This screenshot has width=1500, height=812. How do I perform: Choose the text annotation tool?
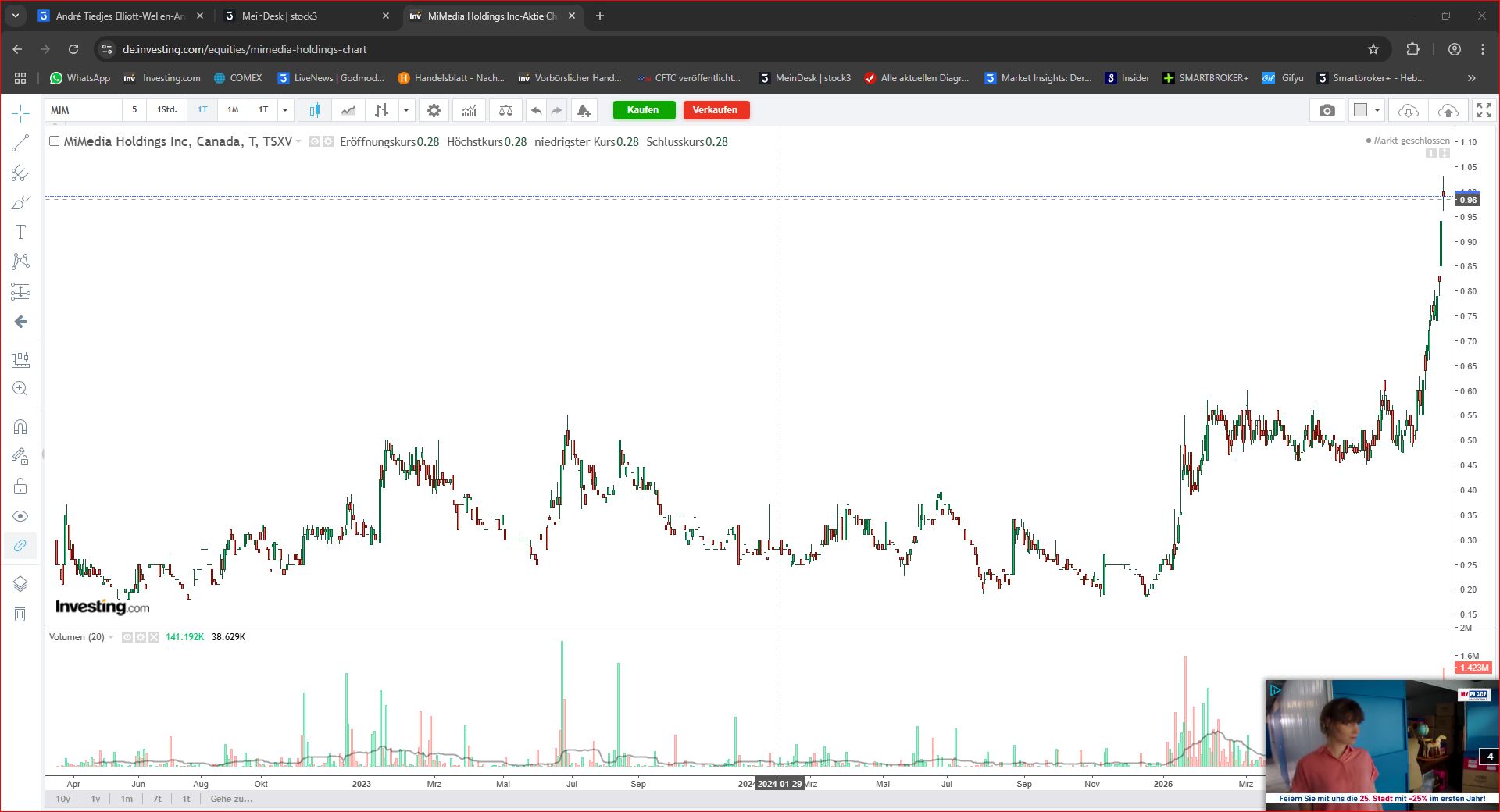click(20, 232)
